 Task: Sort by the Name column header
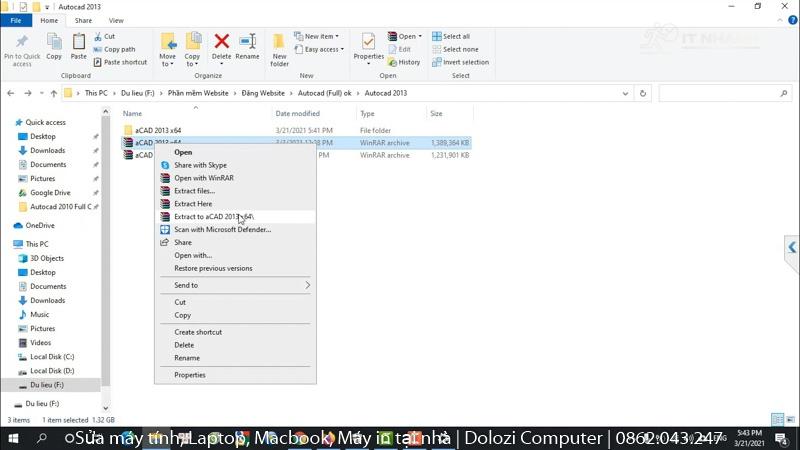pos(132,114)
